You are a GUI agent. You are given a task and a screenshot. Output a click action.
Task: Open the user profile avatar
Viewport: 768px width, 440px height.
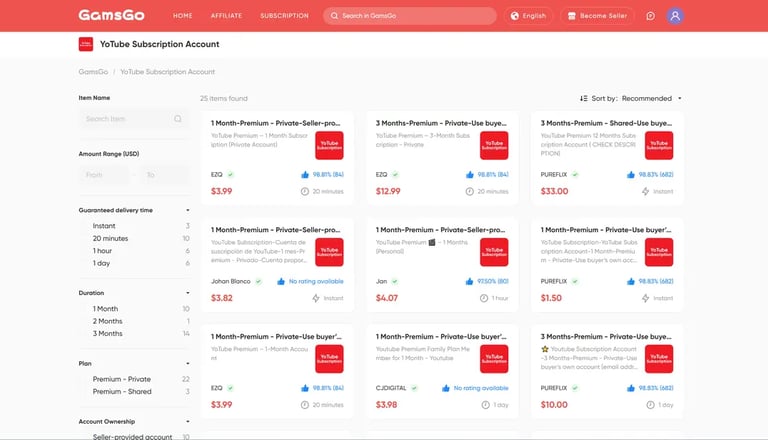(x=675, y=16)
